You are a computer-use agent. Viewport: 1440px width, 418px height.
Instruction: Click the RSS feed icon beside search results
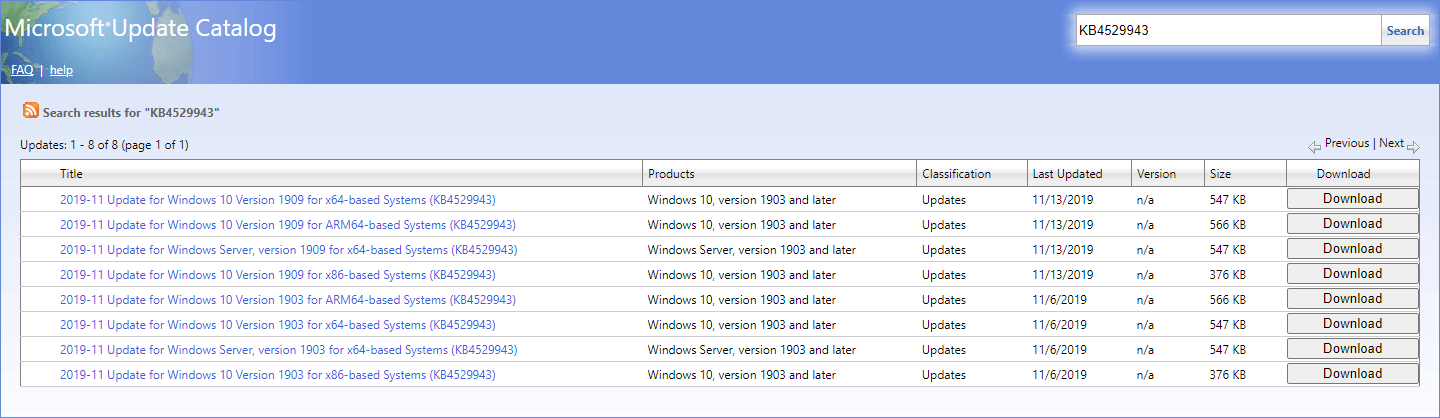click(31, 111)
